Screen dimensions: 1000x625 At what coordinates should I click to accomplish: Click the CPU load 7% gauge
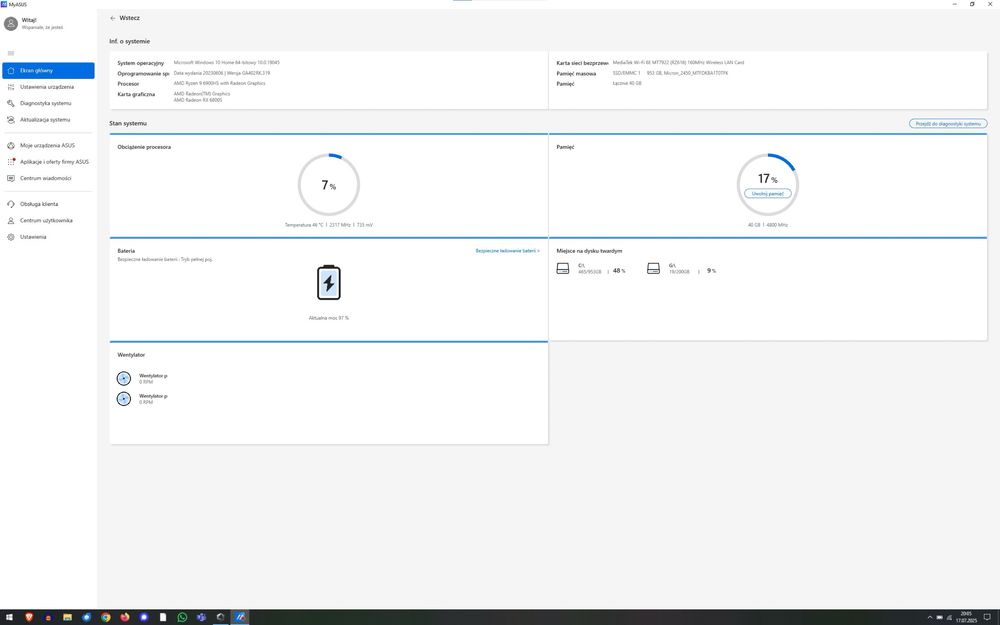(x=329, y=185)
